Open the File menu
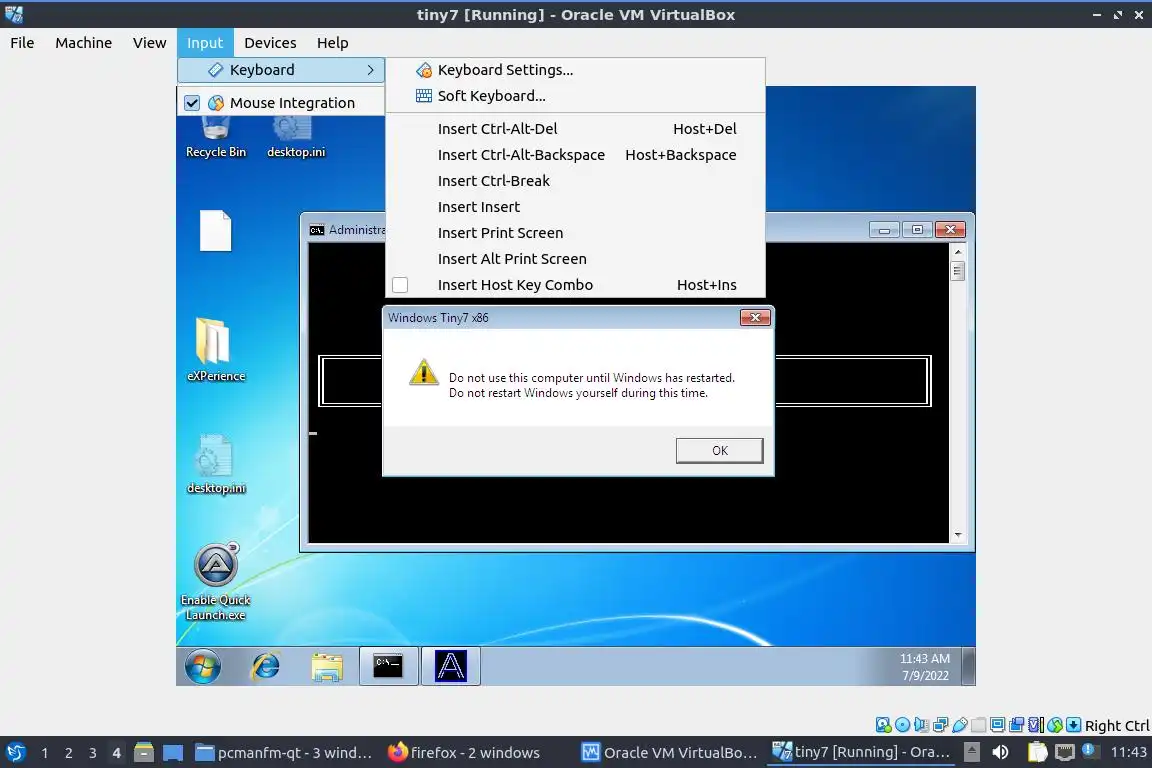The height and width of the screenshot is (768, 1152). [22, 43]
